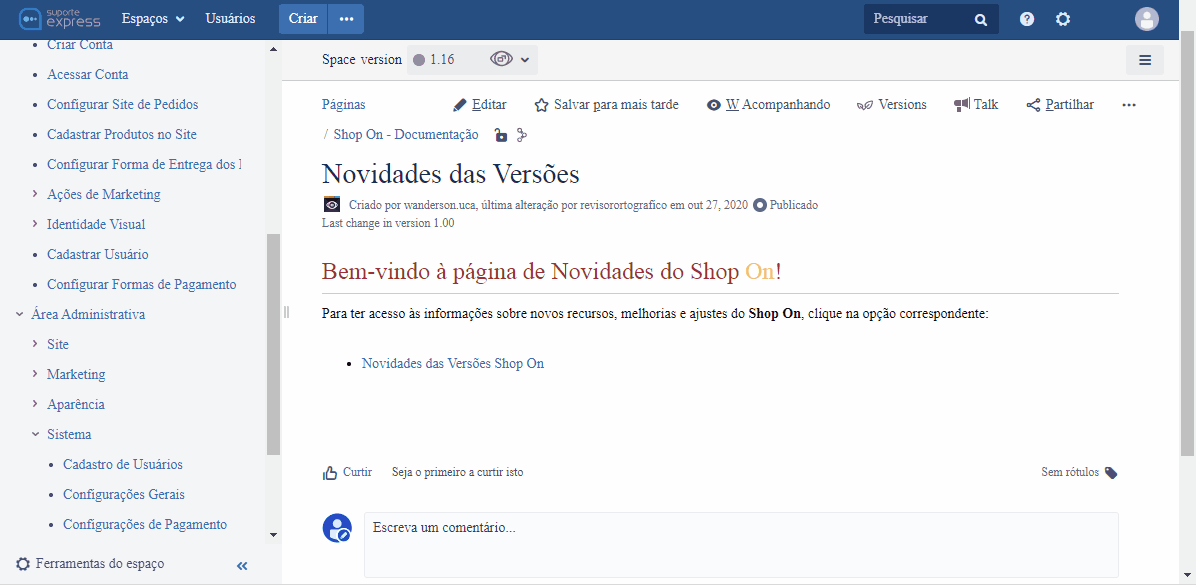Expand the Marketing tree node
1196x585 pixels.
pos(35,374)
